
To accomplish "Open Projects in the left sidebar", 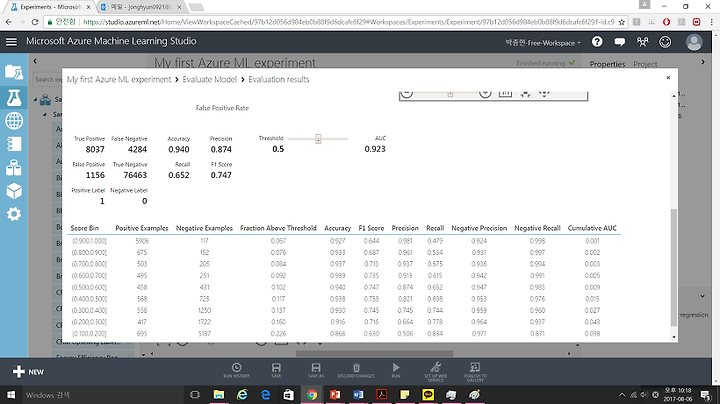I will click(x=14, y=73).
